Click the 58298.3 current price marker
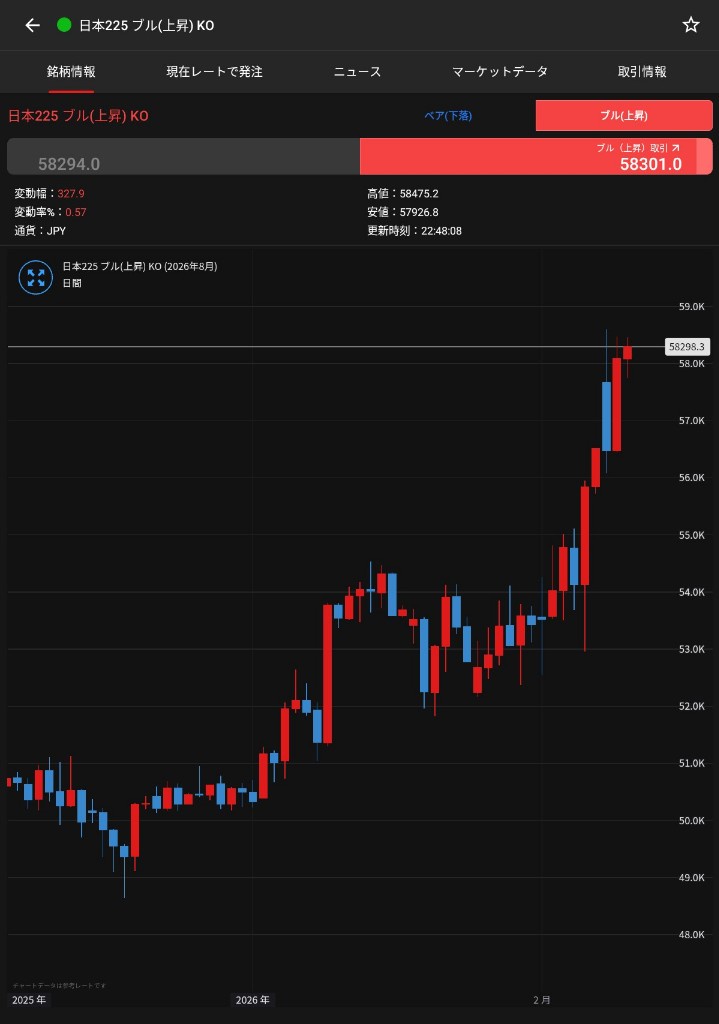This screenshot has height=1024, width=719. click(687, 347)
